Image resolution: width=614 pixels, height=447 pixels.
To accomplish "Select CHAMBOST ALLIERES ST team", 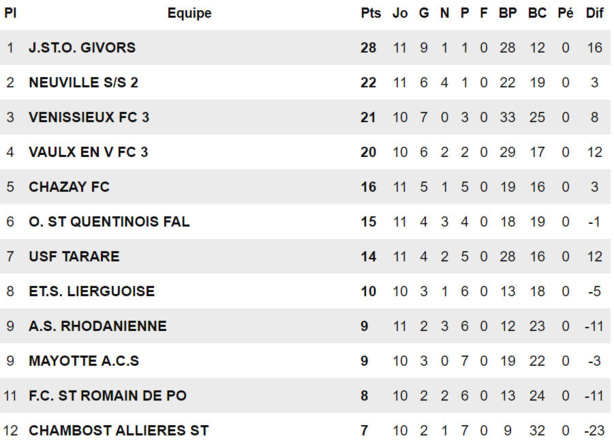I will (x=118, y=430).
